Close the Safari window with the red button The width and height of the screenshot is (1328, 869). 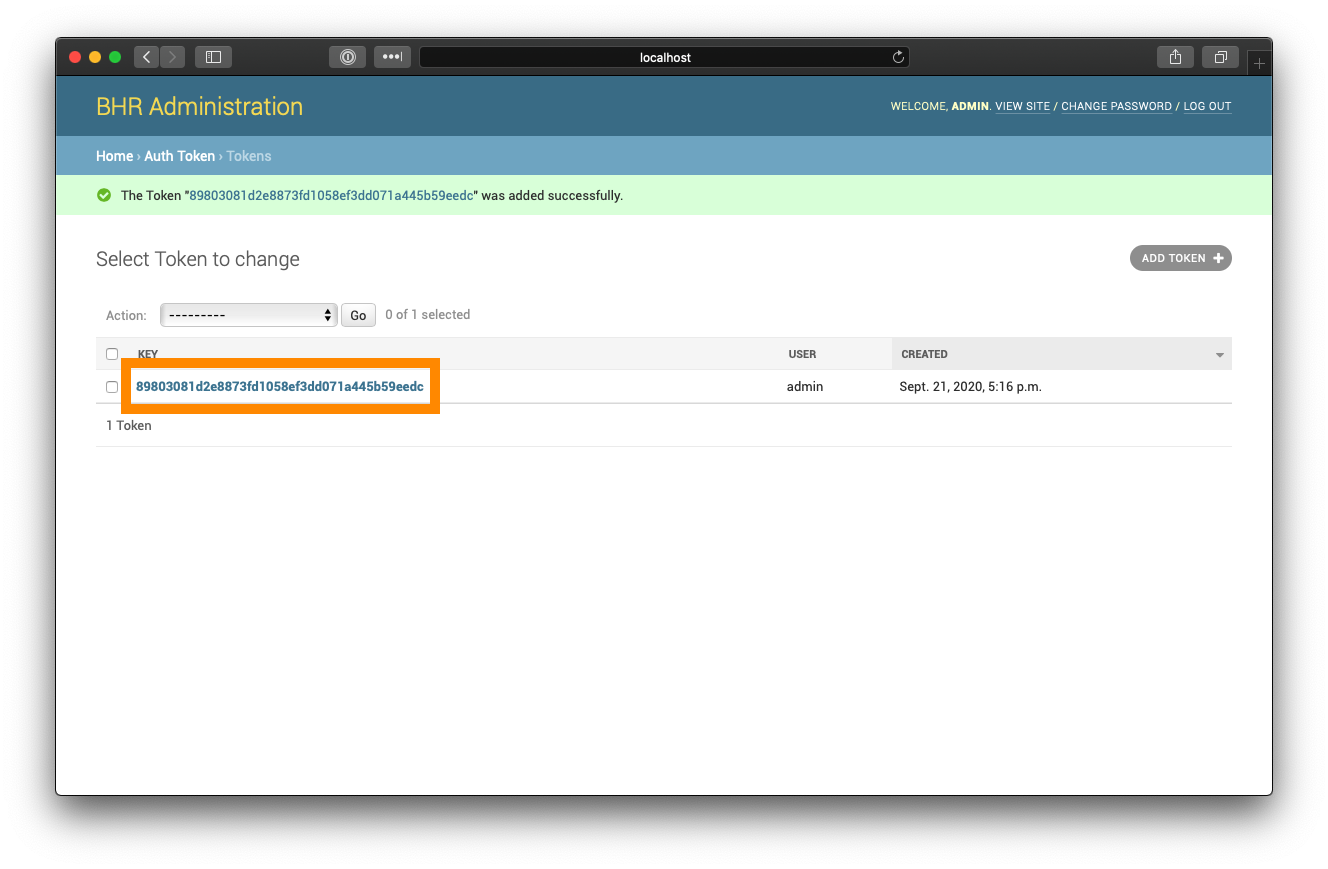click(75, 57)
